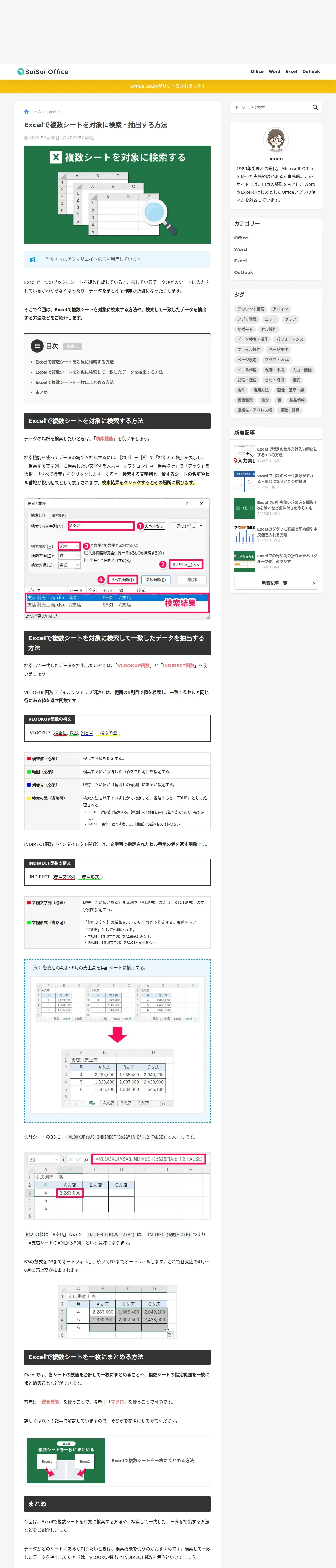This screenshot has width=336, height=1568.
Task: Jump to Excelで複数シートを対象に検索する方法 in contents
Action: pyautogui.click(x=74, y=362)
